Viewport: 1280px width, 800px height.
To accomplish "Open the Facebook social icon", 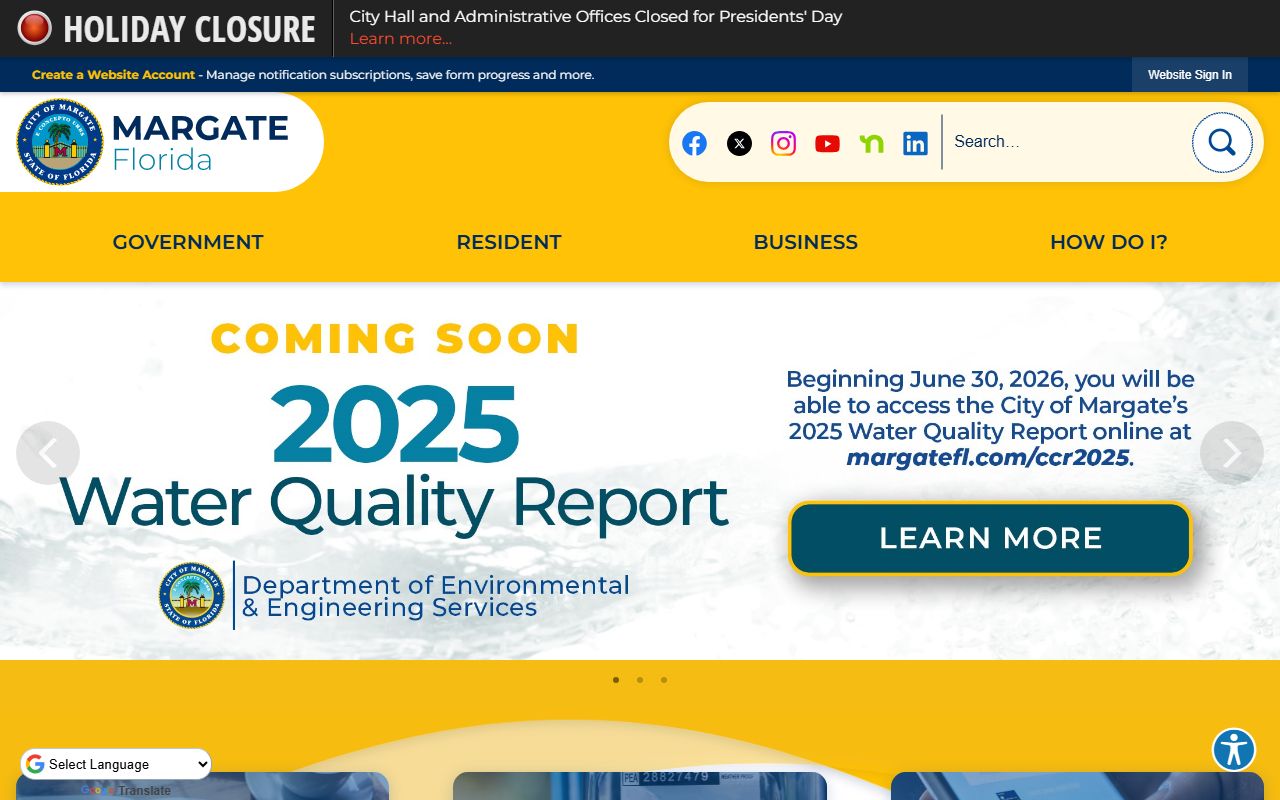I will 694,143.
